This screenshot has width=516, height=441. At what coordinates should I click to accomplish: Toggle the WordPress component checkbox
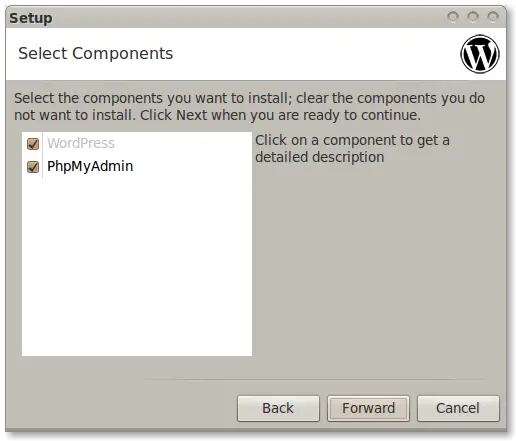coord(33,144)
